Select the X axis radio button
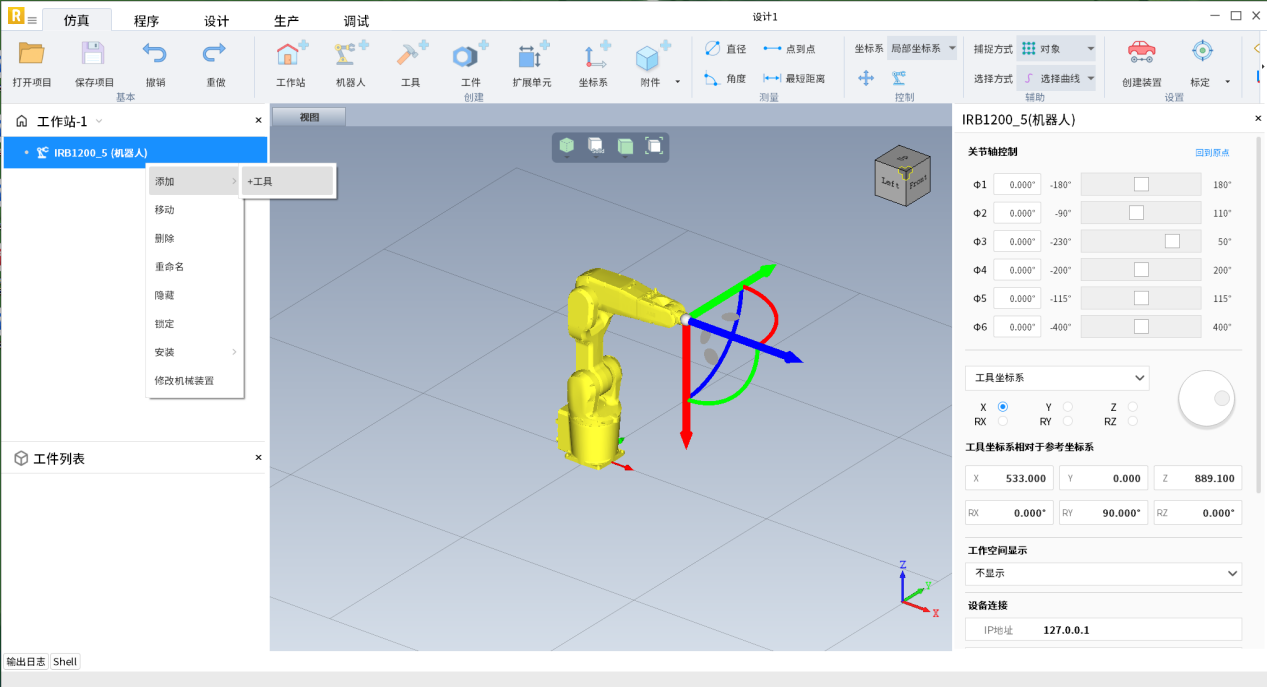The height and width of the screenshot is (687, 1267). (x=1003, y=407)
